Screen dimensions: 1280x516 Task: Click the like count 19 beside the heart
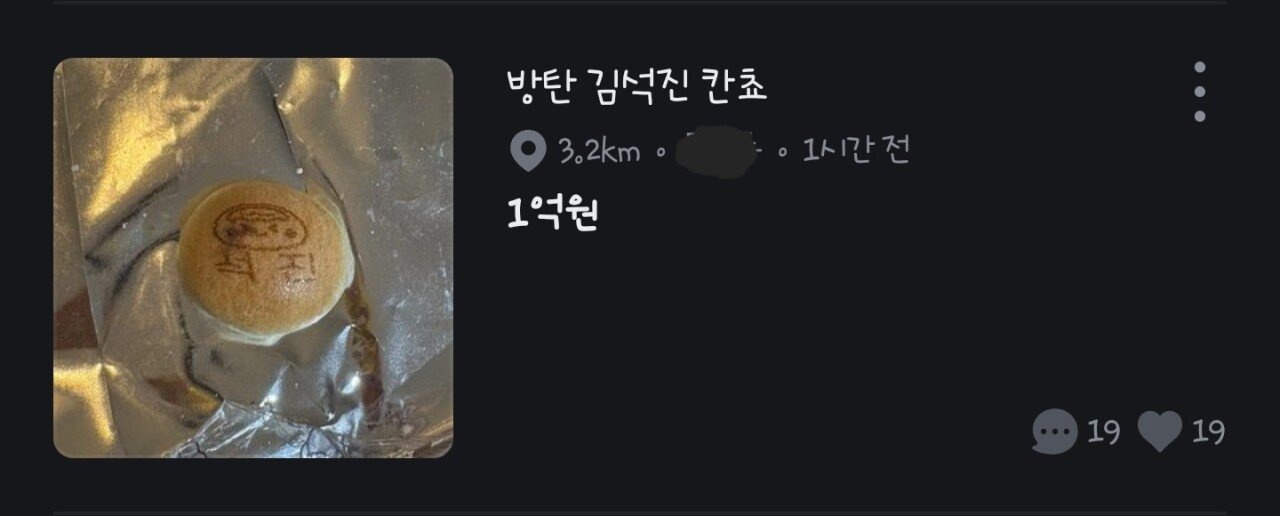coord(1208,432)
